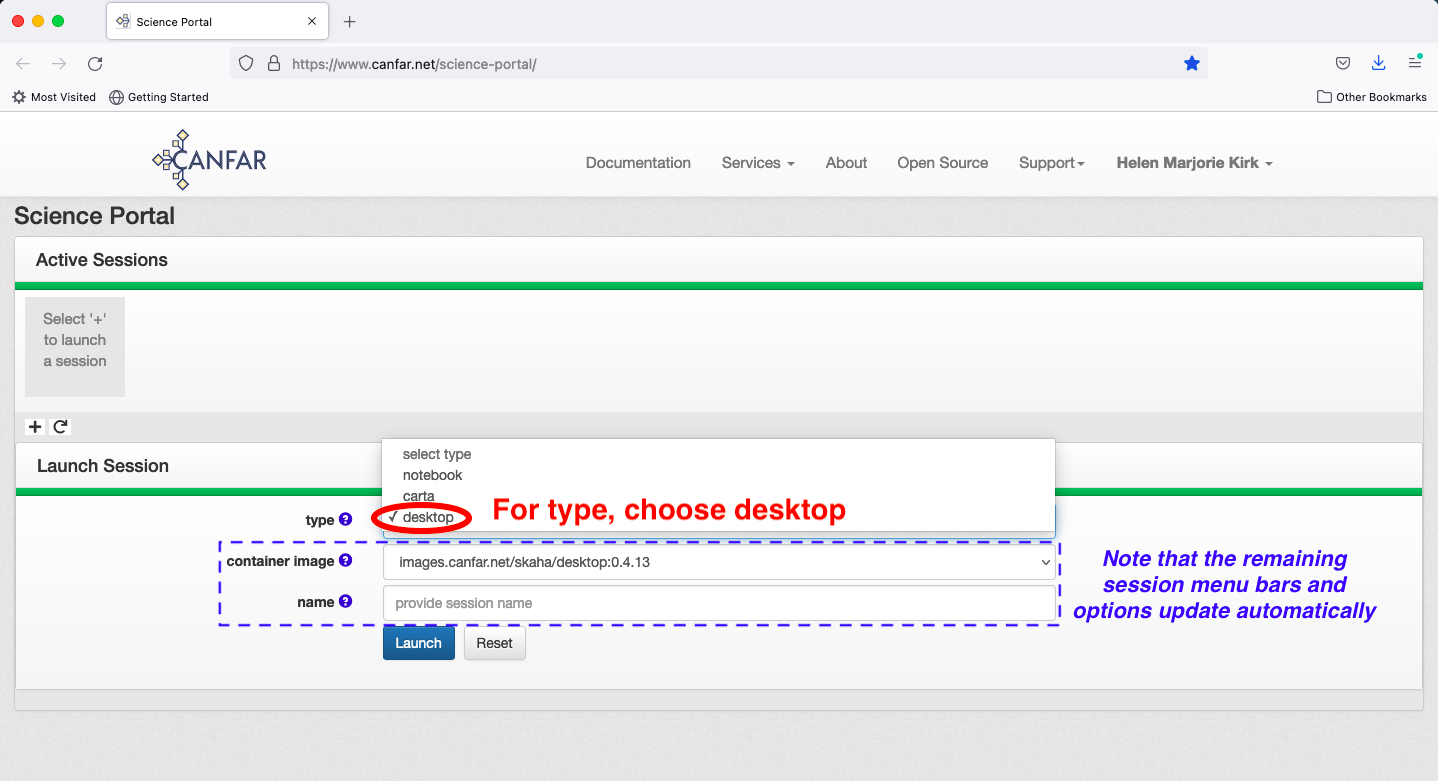Reload the page in the browser
This screenshot has height=781, width=1438.
pos(95,63)
